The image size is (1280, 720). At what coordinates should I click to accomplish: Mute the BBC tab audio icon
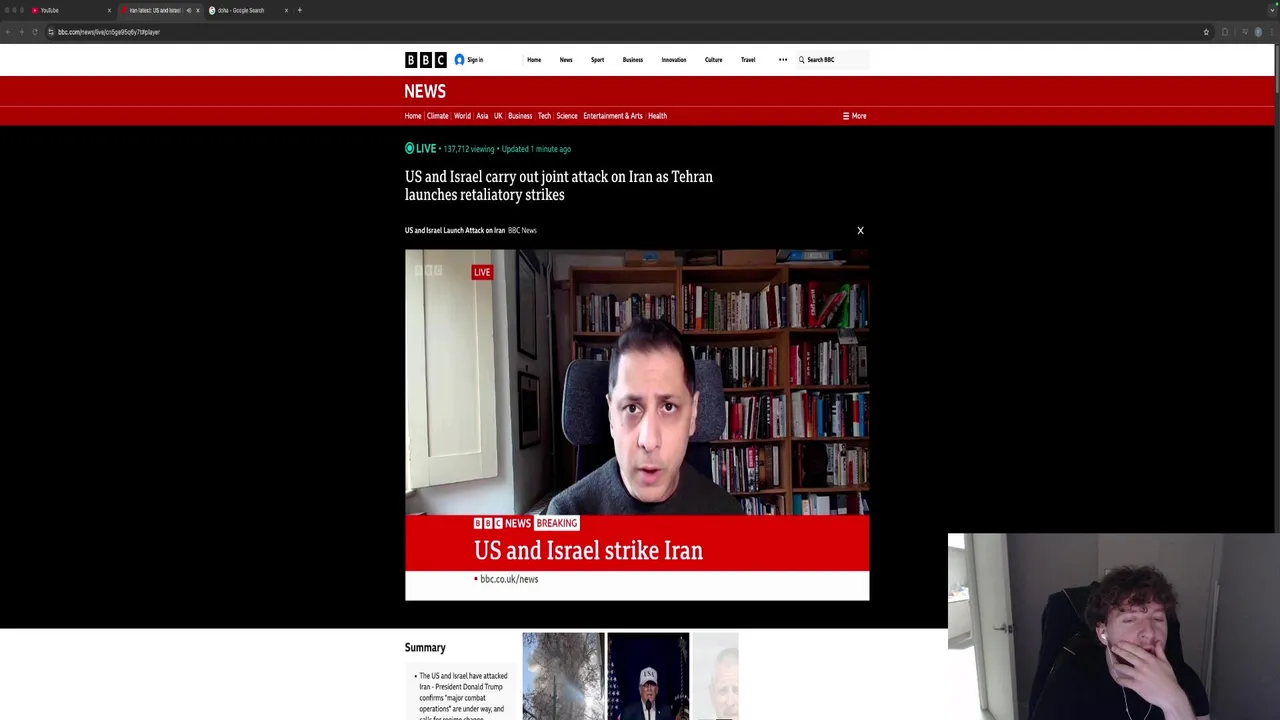click(x=188, y=10)
